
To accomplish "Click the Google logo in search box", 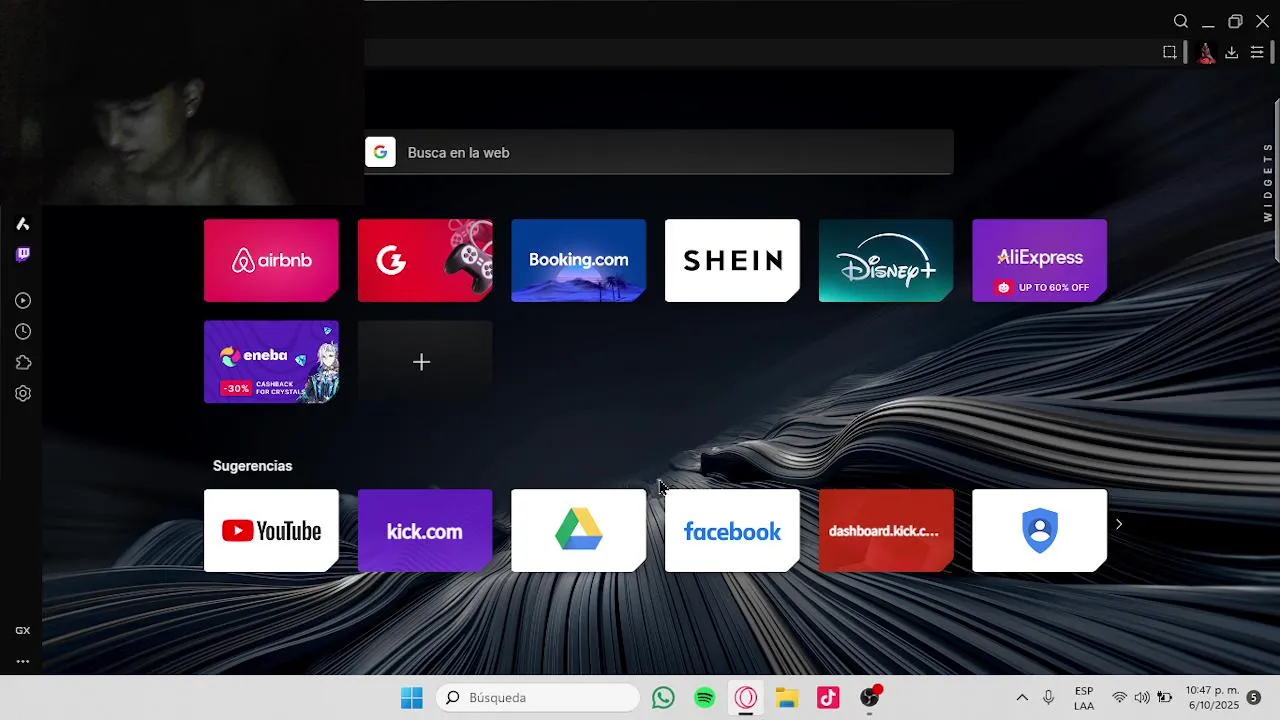I will tap(380, 152).
